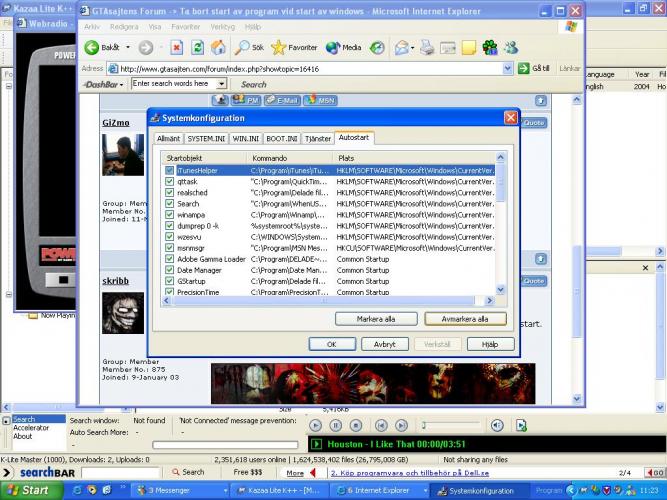This screenshot has height=500, width=667.
Task: Click the IE Stop button
Action: [176, 47]
